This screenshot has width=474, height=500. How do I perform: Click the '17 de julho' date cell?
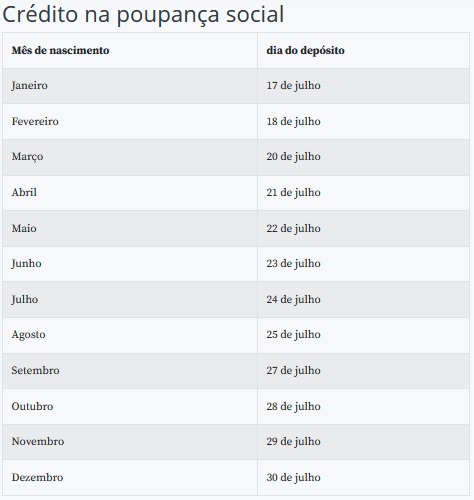363,86
